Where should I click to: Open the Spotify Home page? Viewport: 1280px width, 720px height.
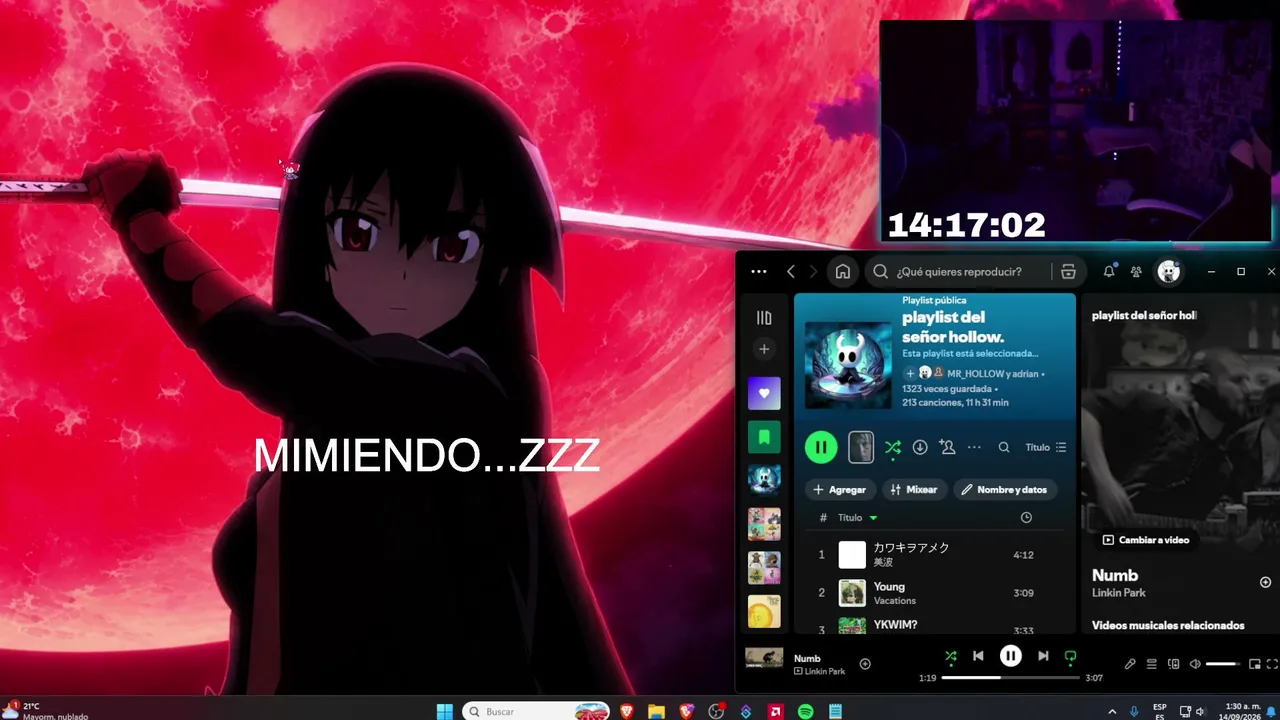click(x=843, y=272)
